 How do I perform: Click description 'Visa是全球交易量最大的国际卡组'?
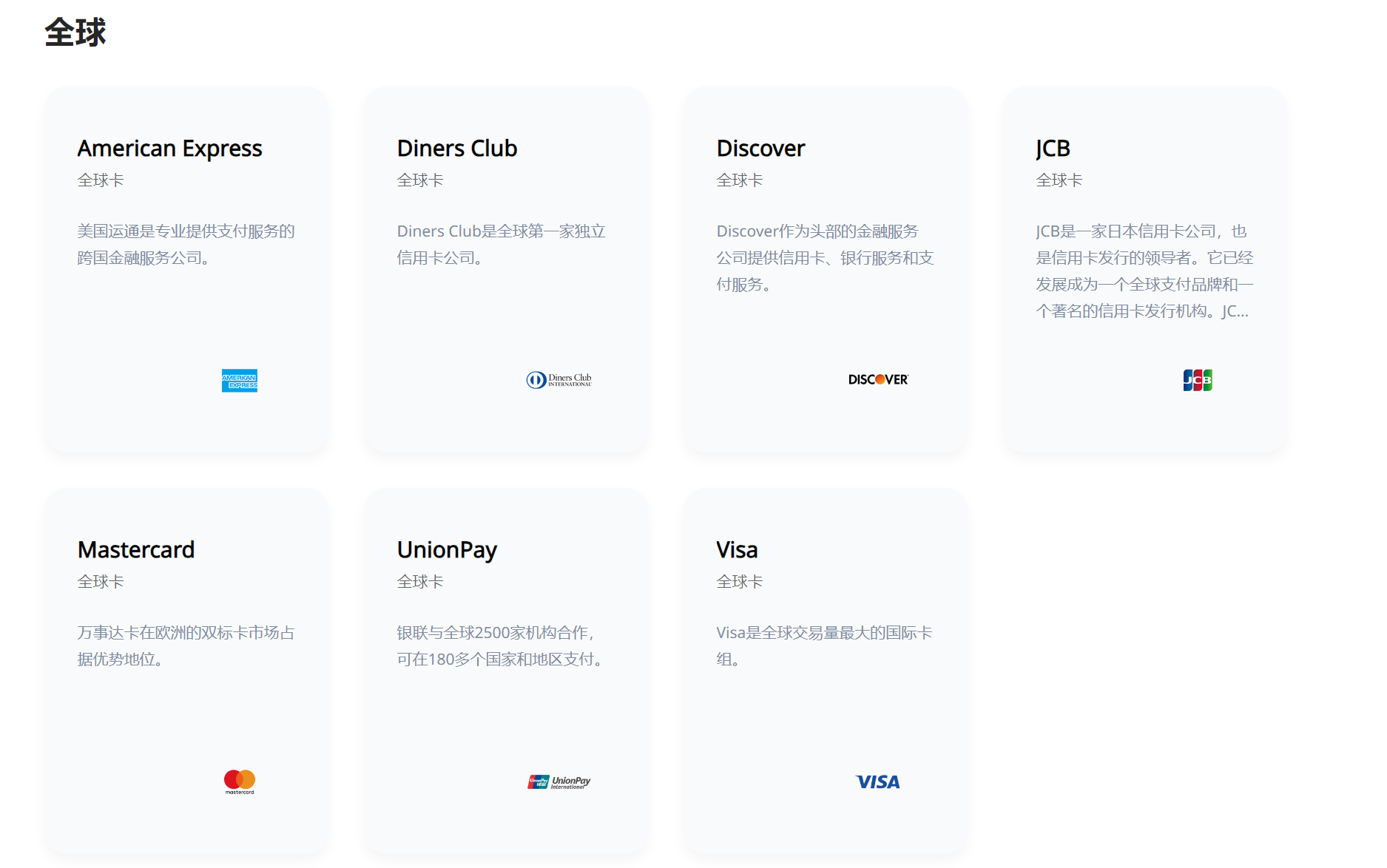click(825, 646)
